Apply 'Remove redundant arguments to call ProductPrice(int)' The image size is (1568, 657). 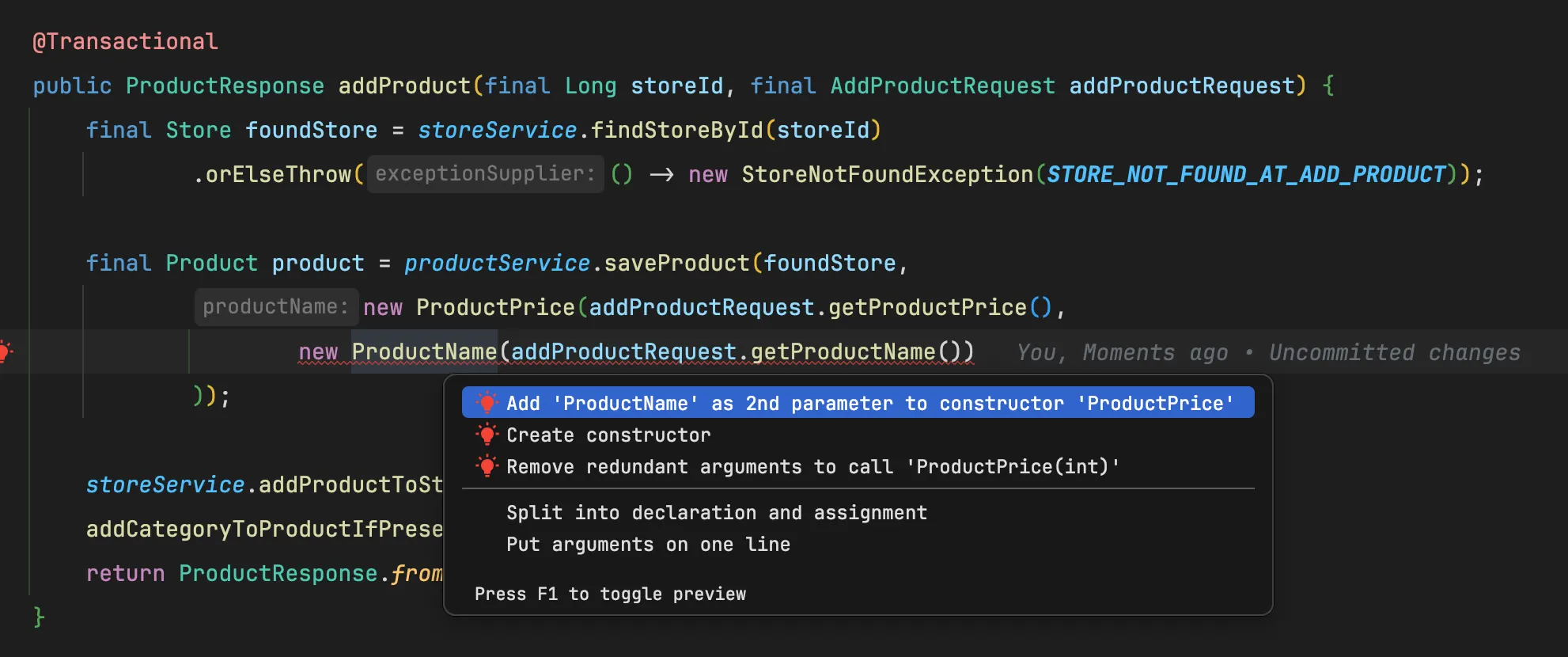click(x=812, y=466)
